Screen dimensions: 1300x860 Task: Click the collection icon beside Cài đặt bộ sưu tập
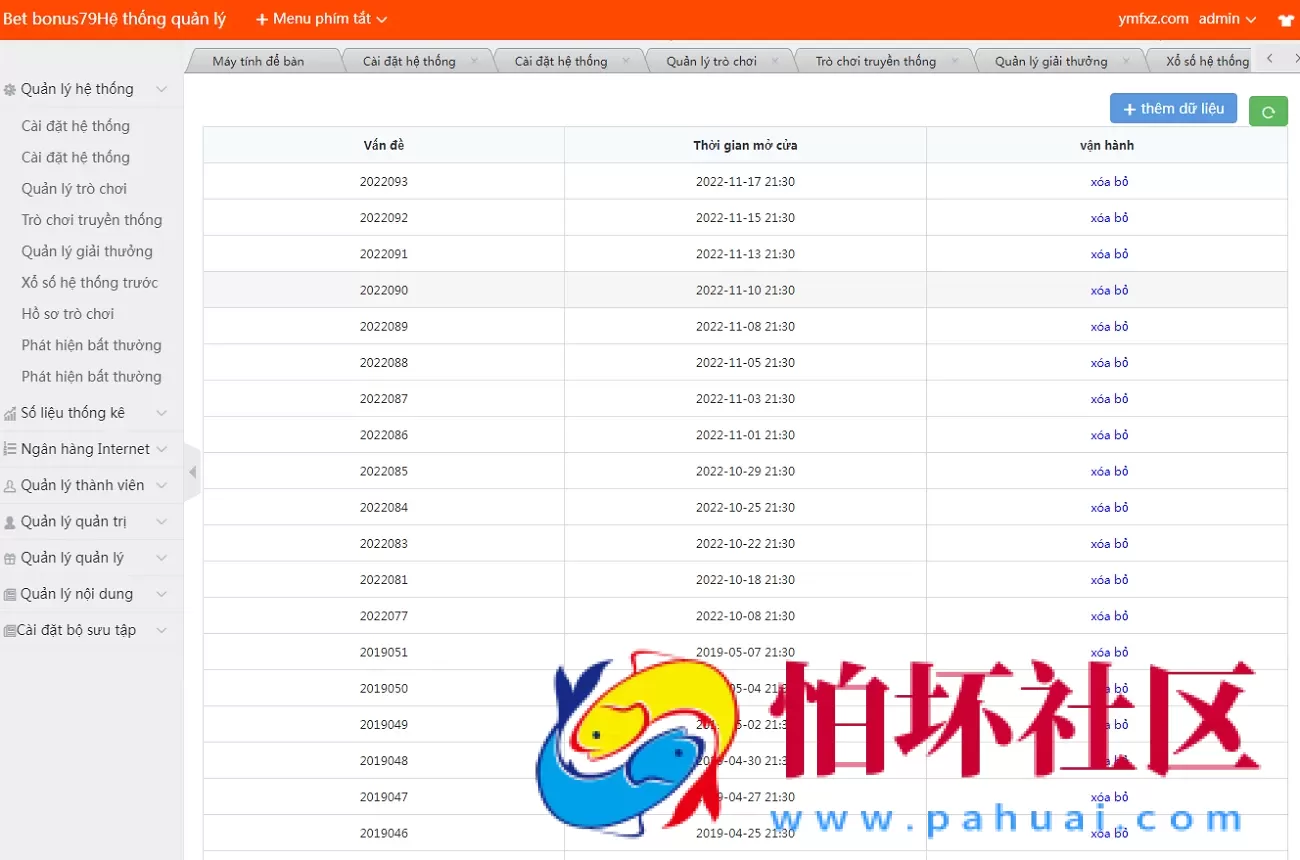pos(10,629)
